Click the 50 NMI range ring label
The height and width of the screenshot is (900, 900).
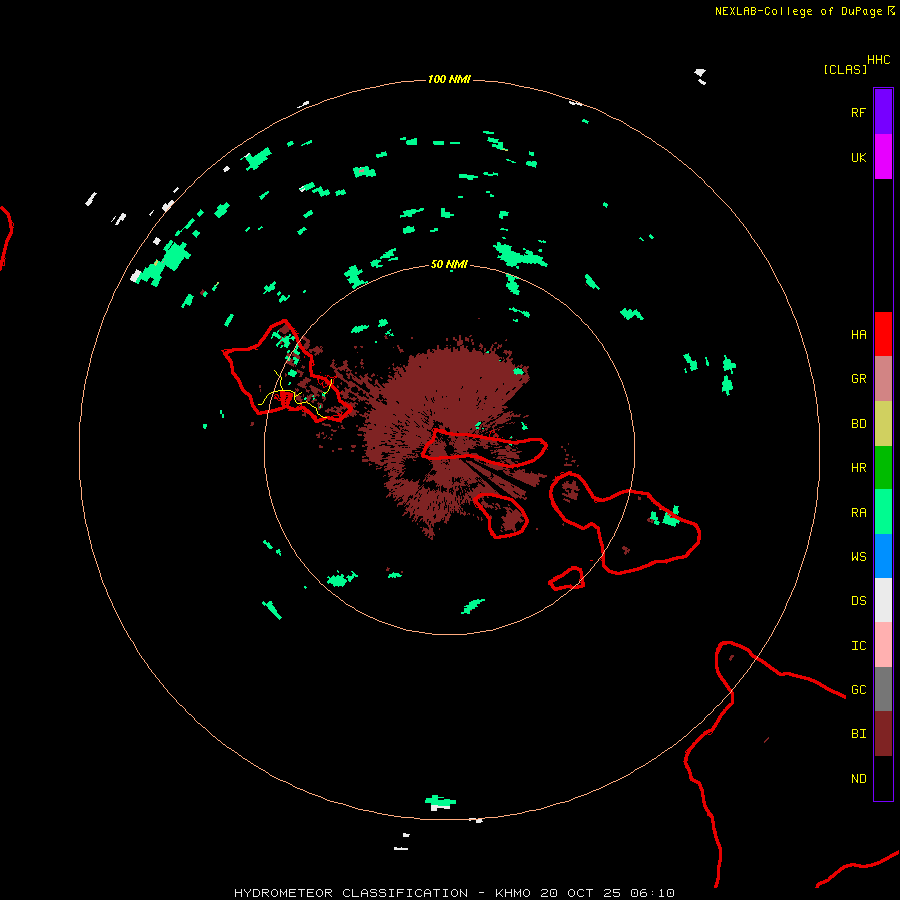point(449,264)
